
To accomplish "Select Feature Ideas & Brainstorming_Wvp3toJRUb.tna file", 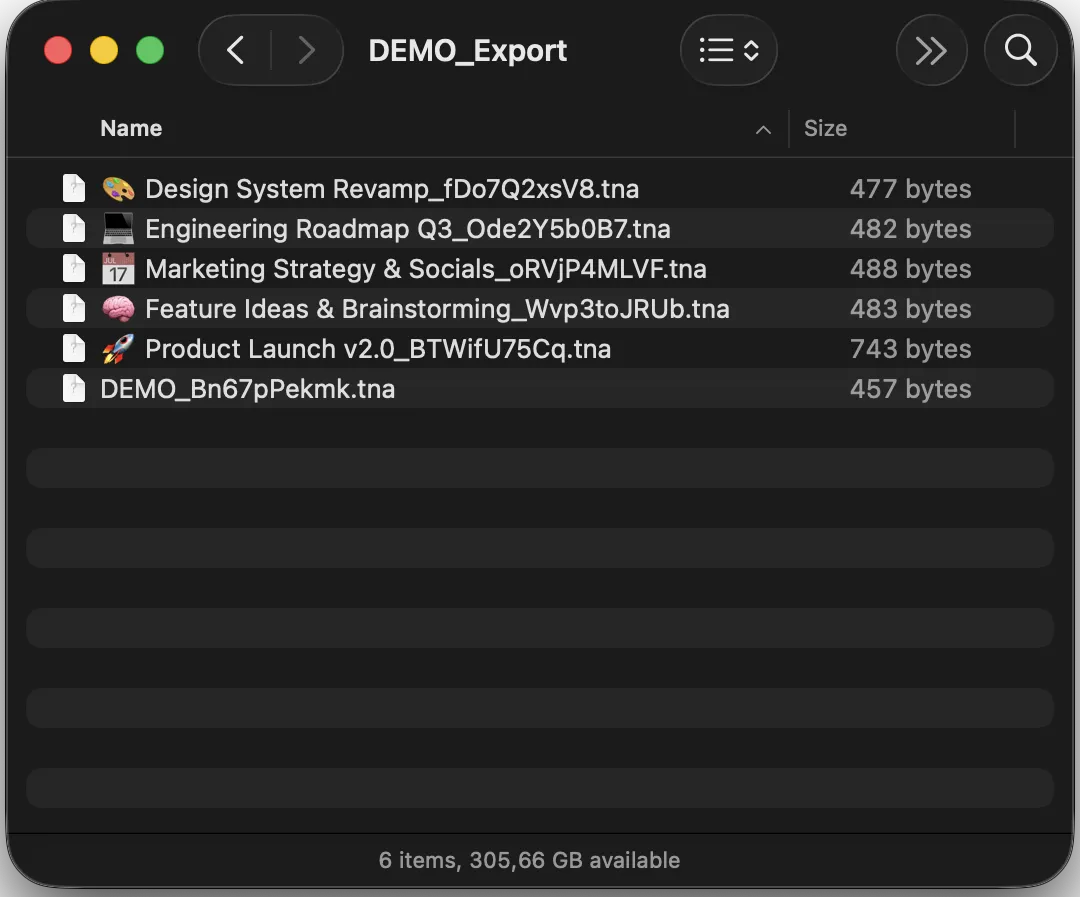I will point(540,309).
